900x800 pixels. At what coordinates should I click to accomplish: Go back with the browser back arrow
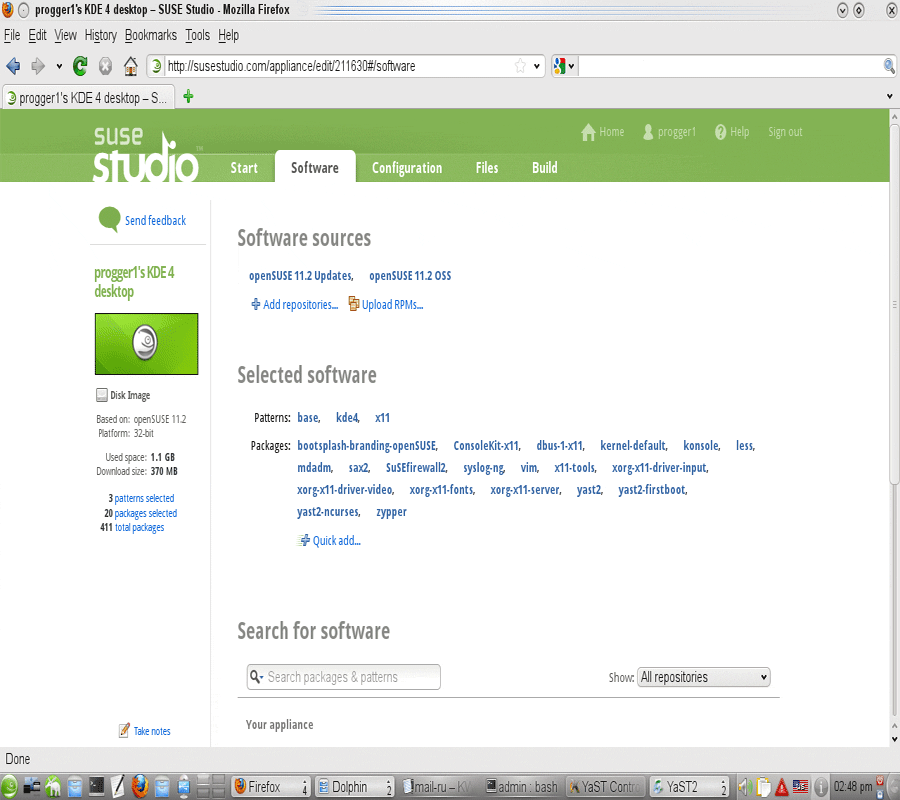click(13, 66)
